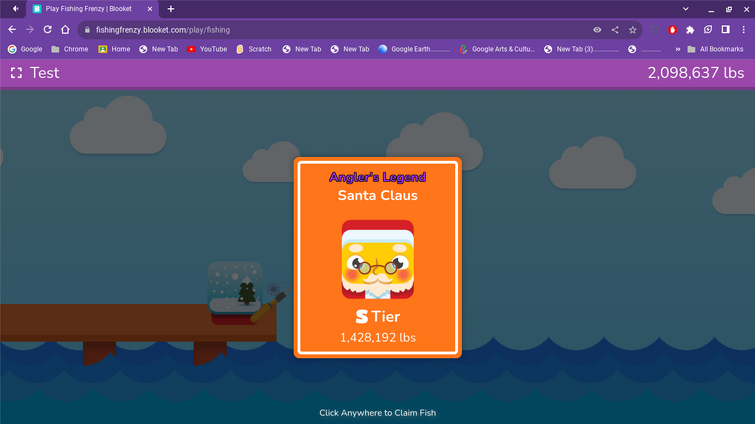Open the Extensions puzzle-piece menu
The width and height of the screenshot is (755, 424).
click(x=690, y=30)
